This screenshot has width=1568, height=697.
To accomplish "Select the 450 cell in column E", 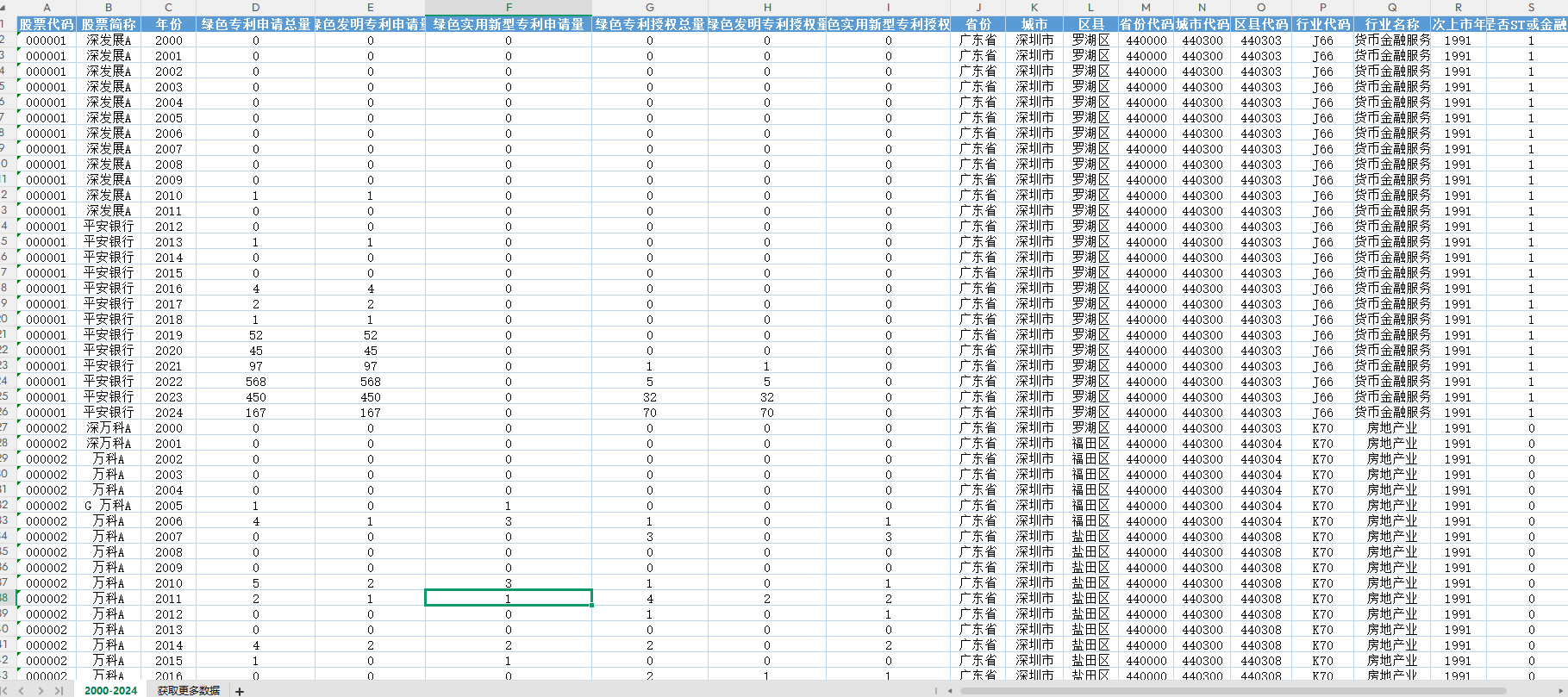I will [x=371, y=397].
